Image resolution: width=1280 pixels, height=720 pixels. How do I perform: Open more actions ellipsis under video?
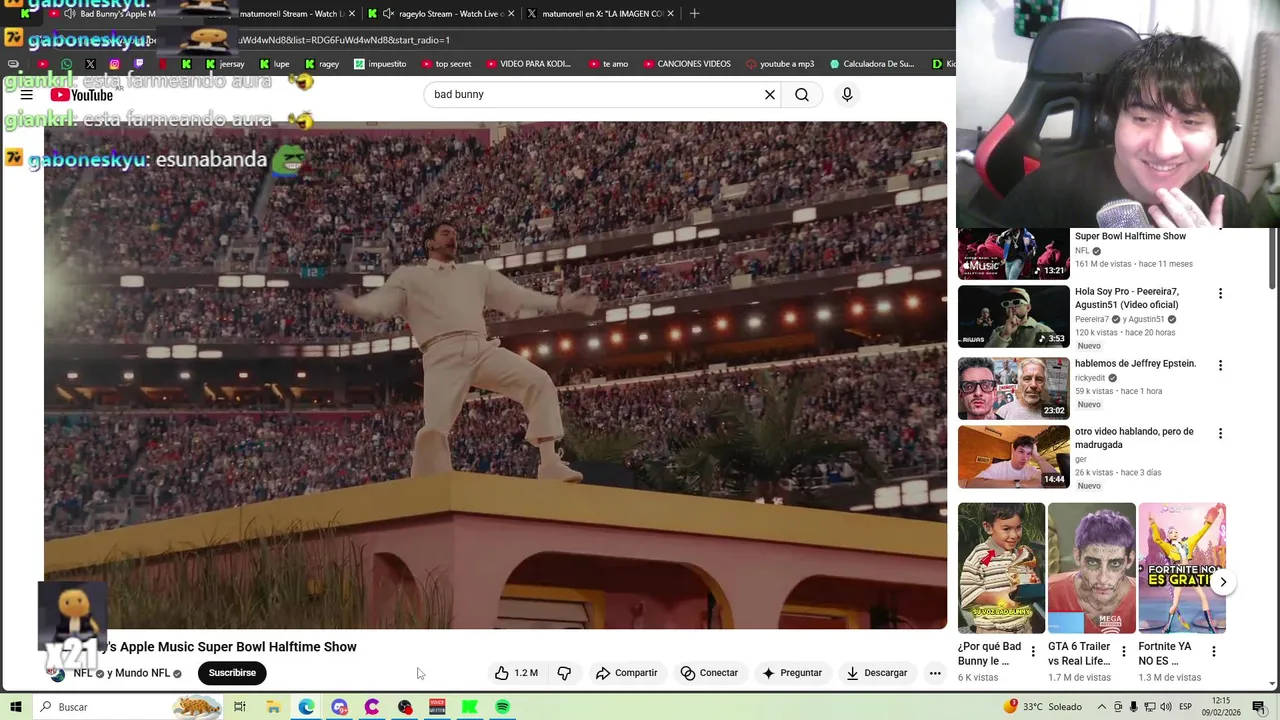(x=935, y=673)
